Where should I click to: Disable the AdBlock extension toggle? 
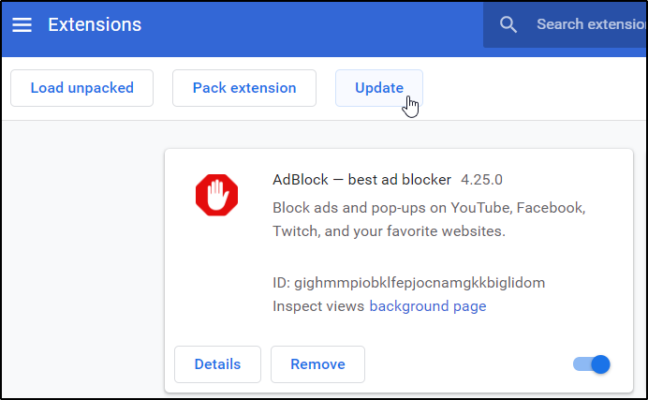click(x=591, y=364)
